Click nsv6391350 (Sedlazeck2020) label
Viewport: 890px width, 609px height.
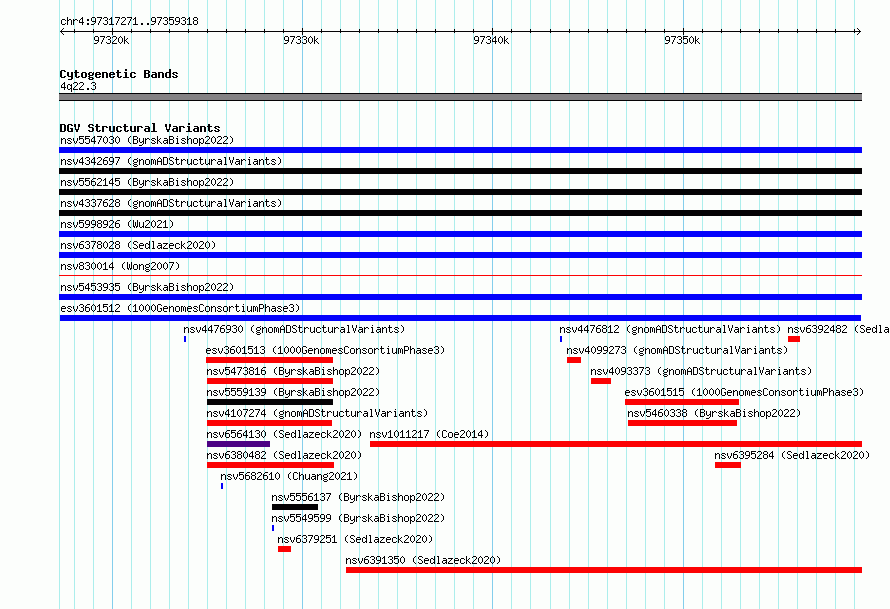(423, 560)
